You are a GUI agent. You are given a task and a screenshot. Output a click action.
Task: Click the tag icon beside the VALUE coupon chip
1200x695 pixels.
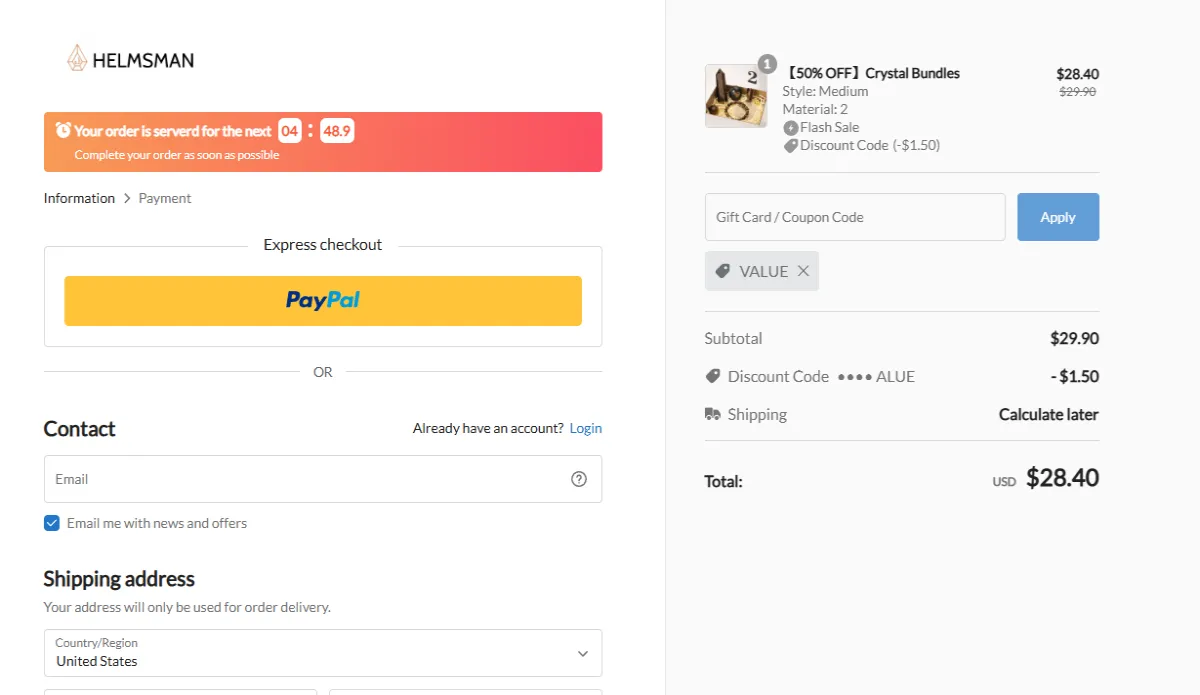pos(723,270)
